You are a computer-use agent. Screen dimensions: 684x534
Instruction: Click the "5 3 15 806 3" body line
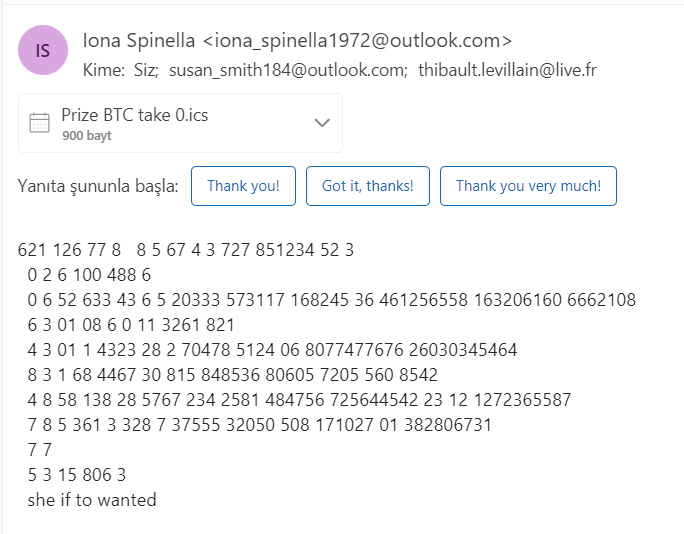(x=78, y=474)
